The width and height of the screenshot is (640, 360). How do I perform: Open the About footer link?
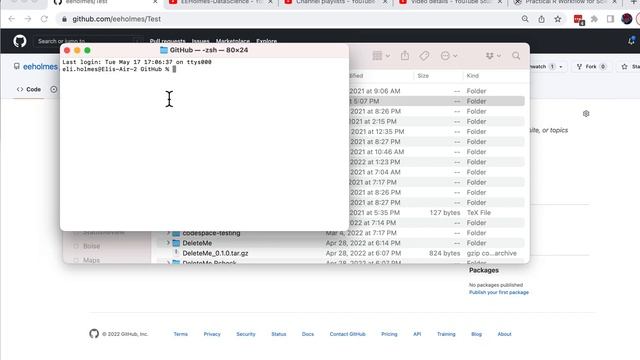[504, 334]
